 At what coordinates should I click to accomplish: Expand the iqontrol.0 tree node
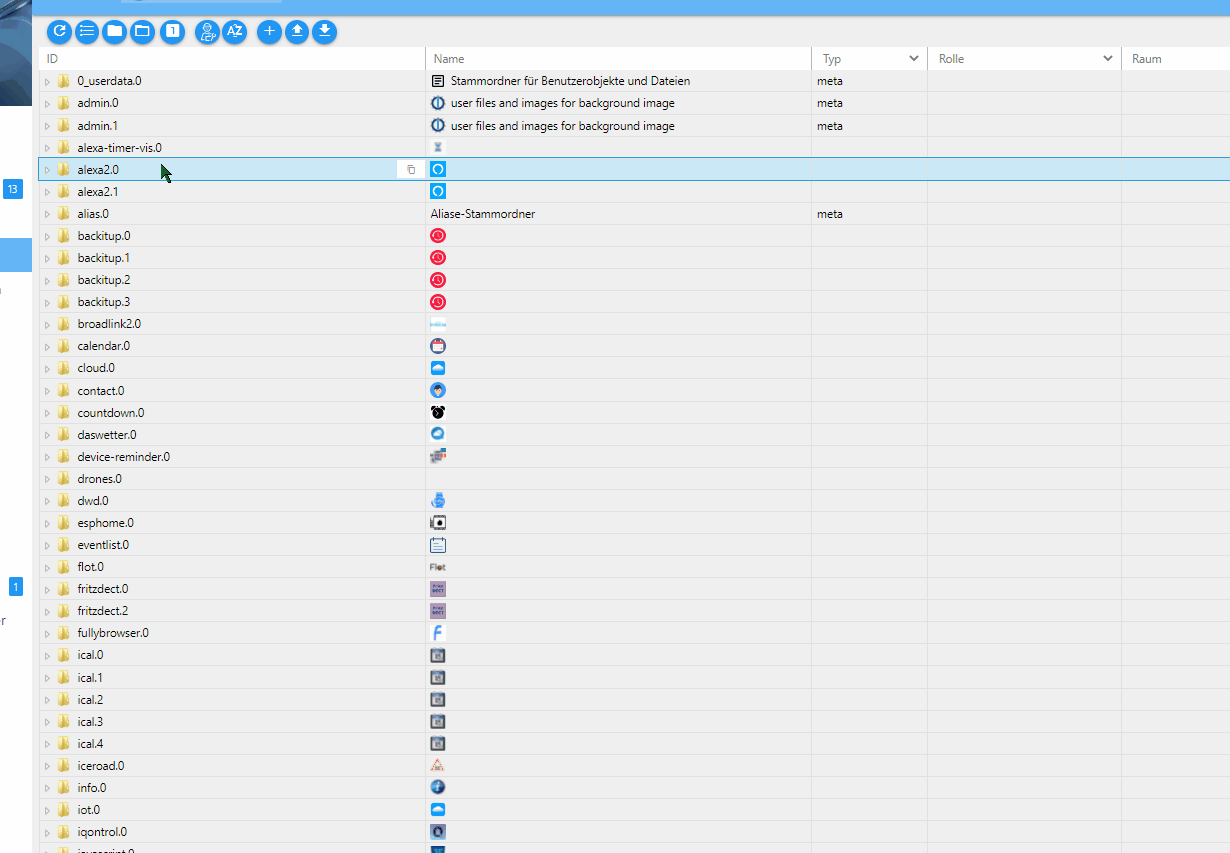coord(47,832)
